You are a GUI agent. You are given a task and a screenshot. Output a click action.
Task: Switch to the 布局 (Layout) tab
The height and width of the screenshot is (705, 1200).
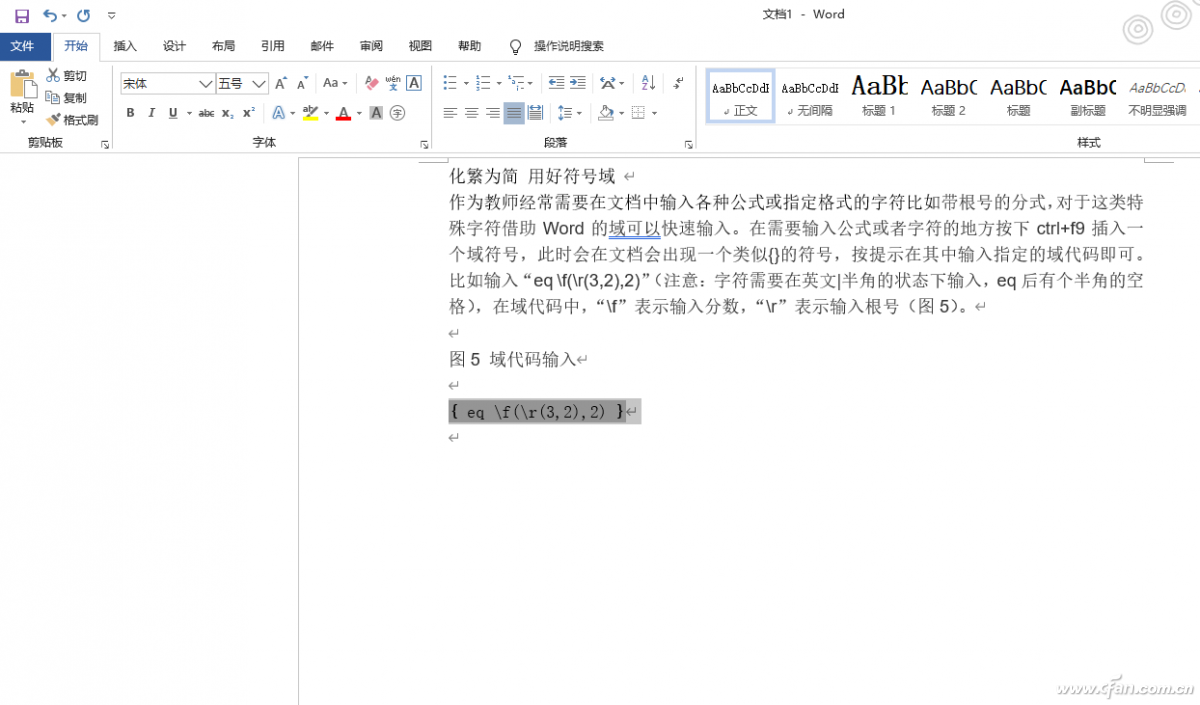(x=223, y=46)
